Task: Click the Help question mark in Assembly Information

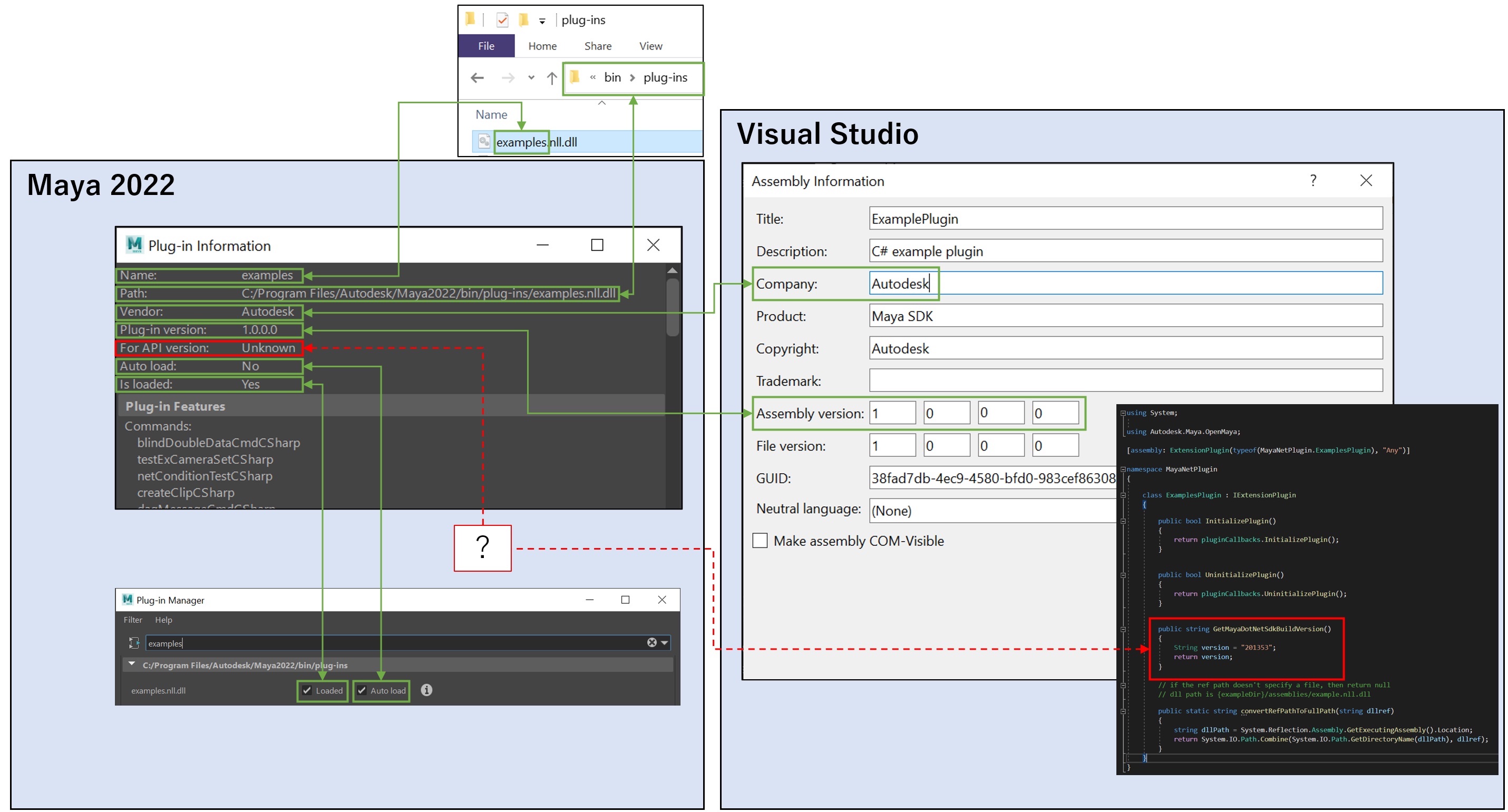Action: click(1313, 181)
